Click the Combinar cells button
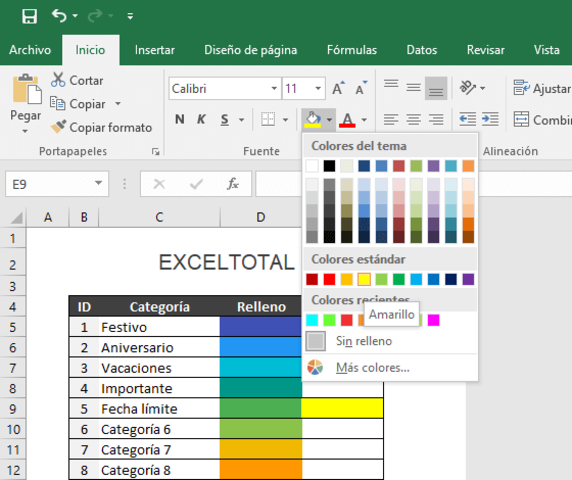Image resolution: width=572 pixels, height=480 pixels. coord(542,120)
